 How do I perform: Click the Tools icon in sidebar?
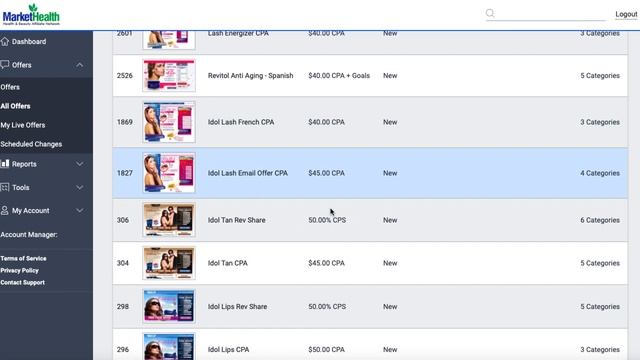pyautogui.click(x=4, y=187)
